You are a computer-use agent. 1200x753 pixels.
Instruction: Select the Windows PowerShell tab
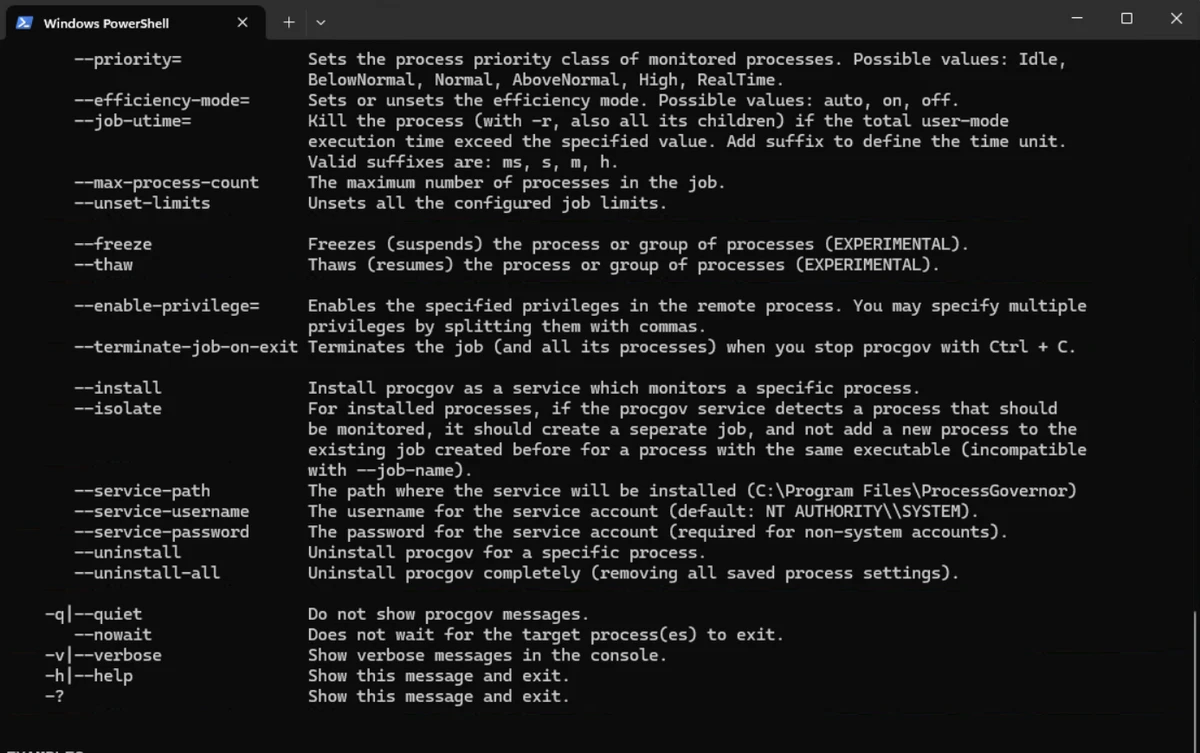tap(136, 22)
